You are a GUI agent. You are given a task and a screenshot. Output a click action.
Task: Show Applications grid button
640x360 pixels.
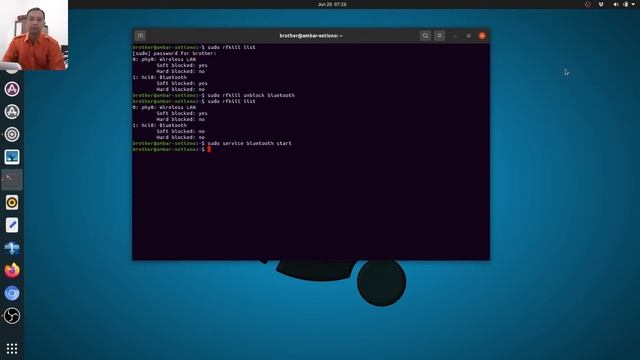coord(12,348)
